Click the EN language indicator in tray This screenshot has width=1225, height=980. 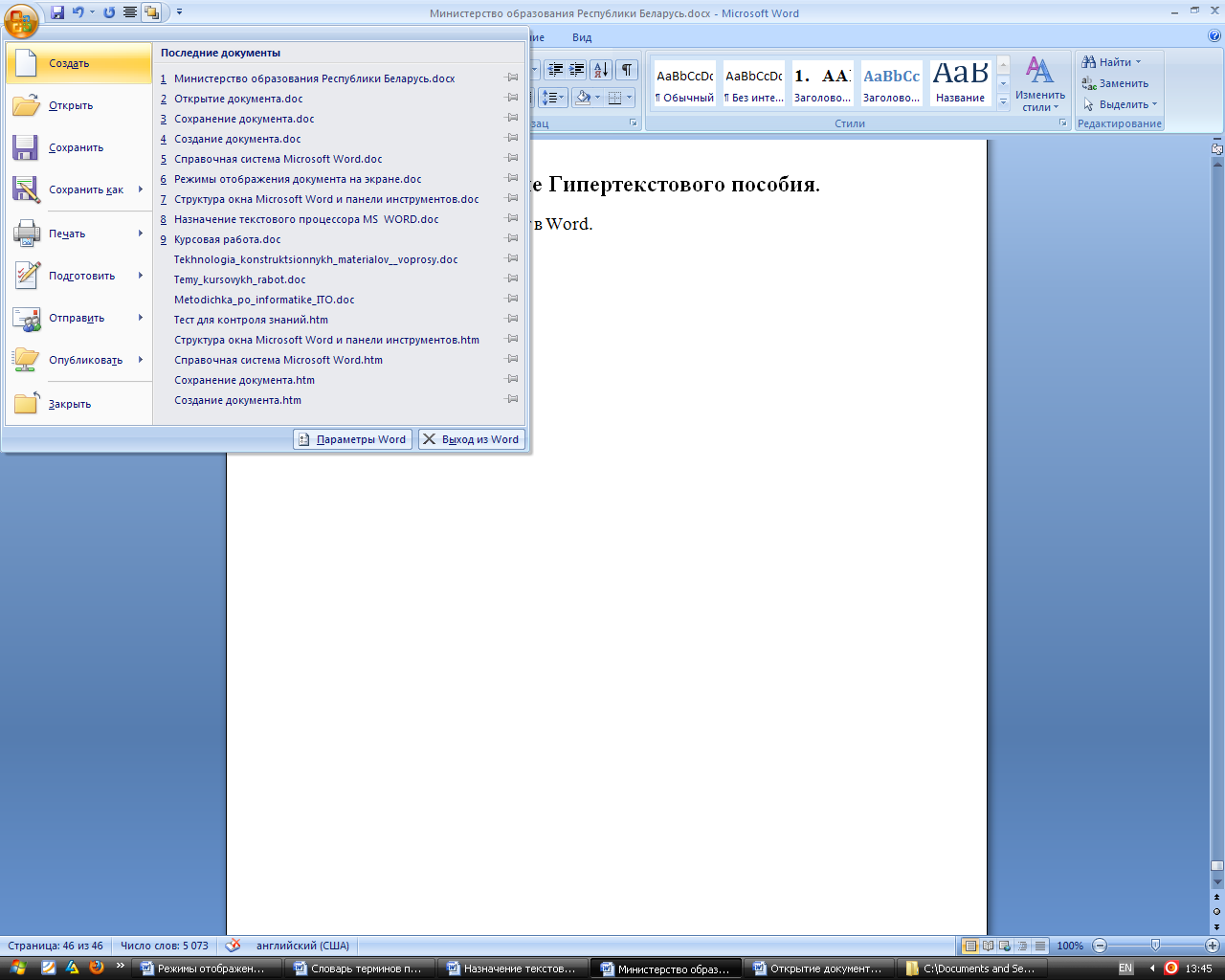[x=1125, y=969]
